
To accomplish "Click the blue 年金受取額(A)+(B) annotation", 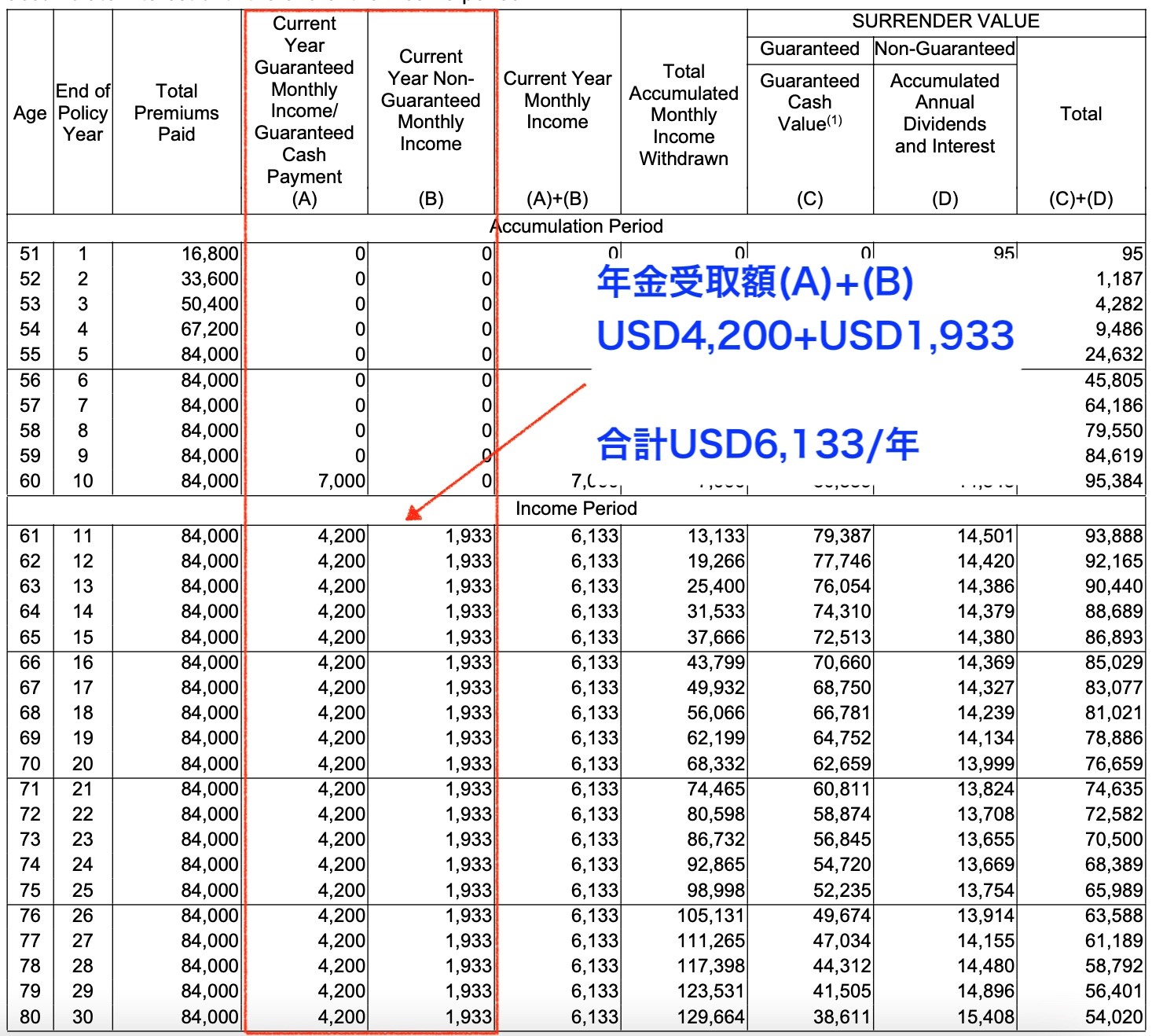I will (x=754, y=281).
